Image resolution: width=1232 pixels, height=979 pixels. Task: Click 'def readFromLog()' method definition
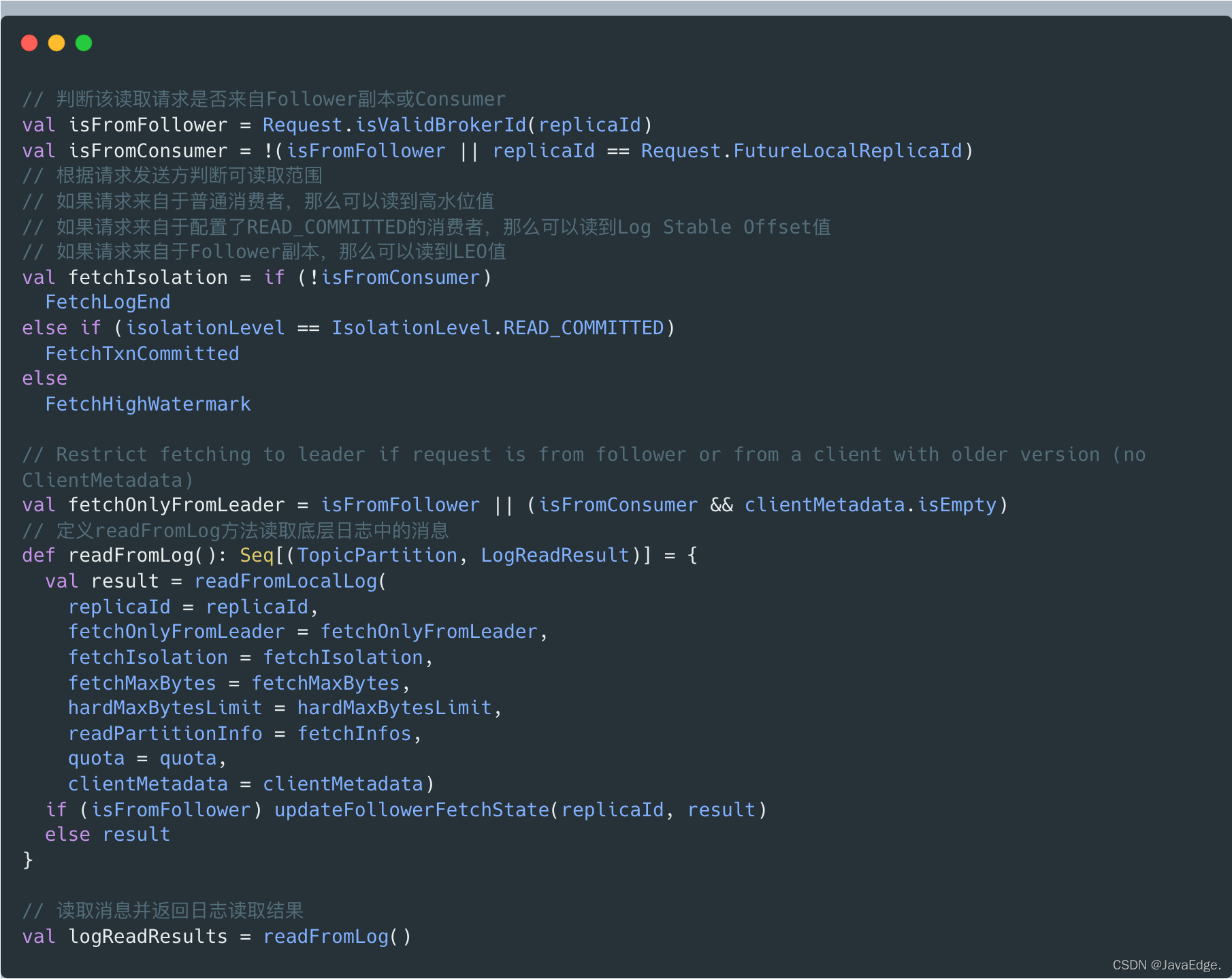coord(125,556)
